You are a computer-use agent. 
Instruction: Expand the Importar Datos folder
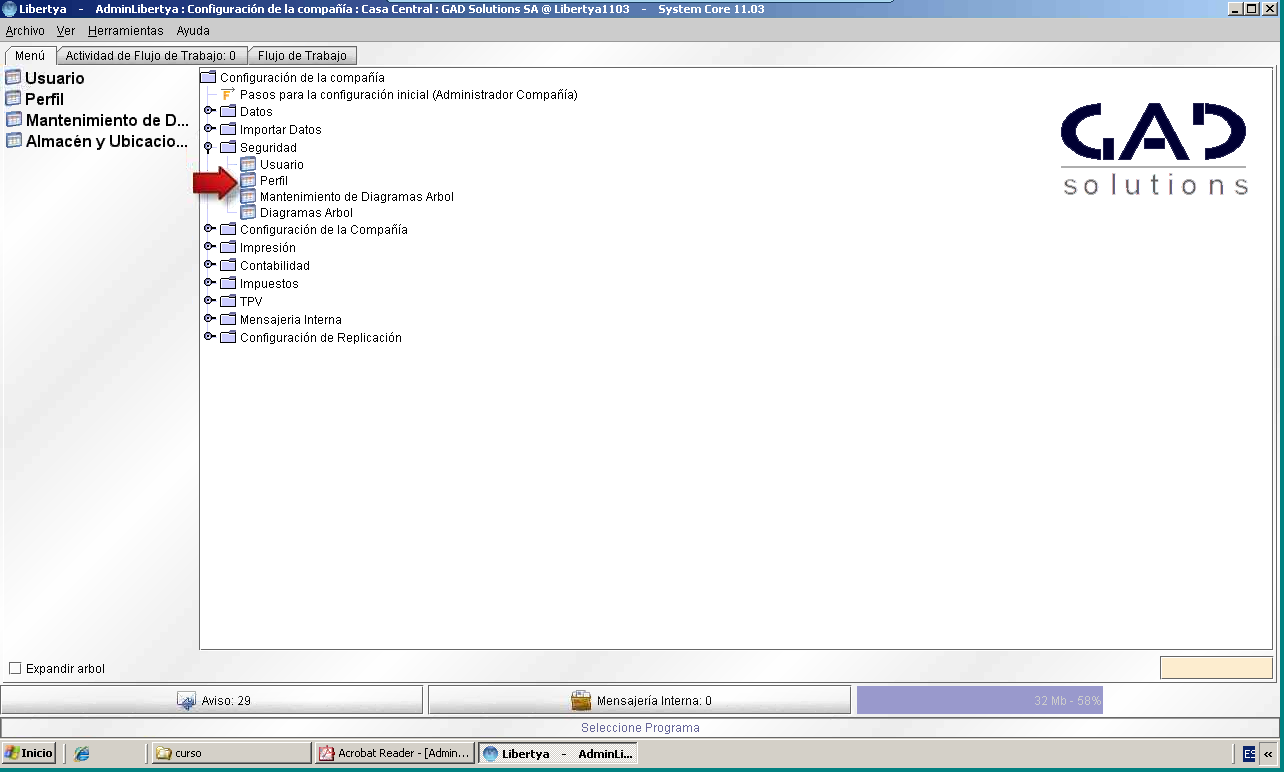click(x=209, y=129)
